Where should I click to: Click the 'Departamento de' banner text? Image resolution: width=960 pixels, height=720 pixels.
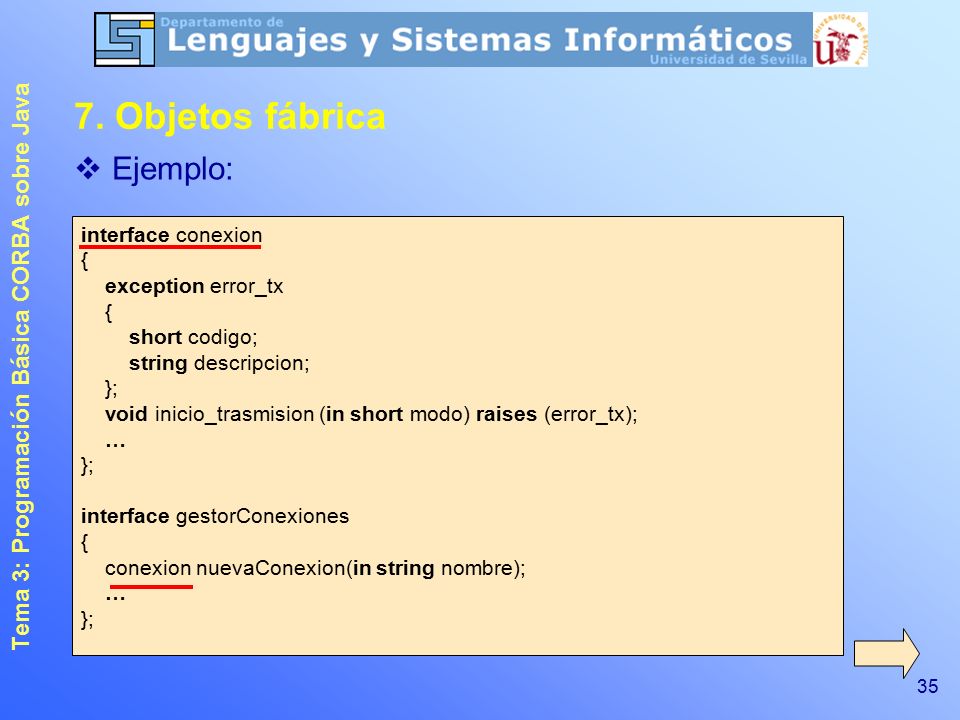pyautogui.click(x=222, y=22)
